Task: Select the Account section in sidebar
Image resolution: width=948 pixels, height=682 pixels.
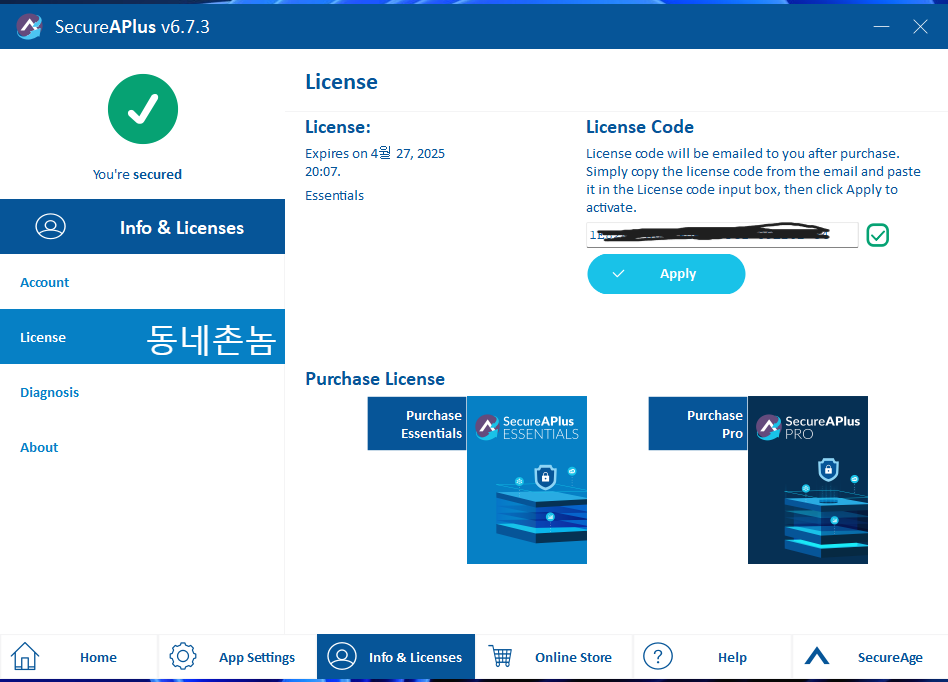Action: pos(143,282)
